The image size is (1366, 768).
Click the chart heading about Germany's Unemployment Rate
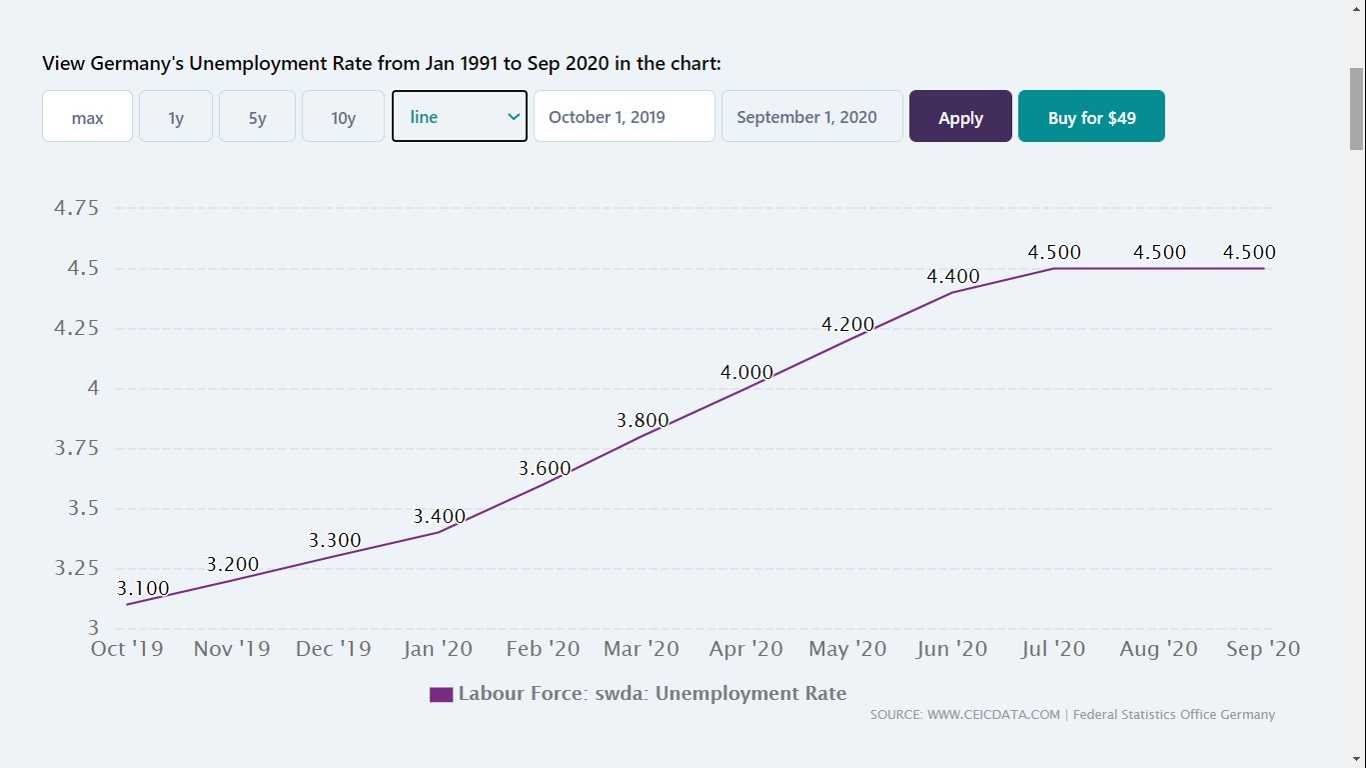381,63
